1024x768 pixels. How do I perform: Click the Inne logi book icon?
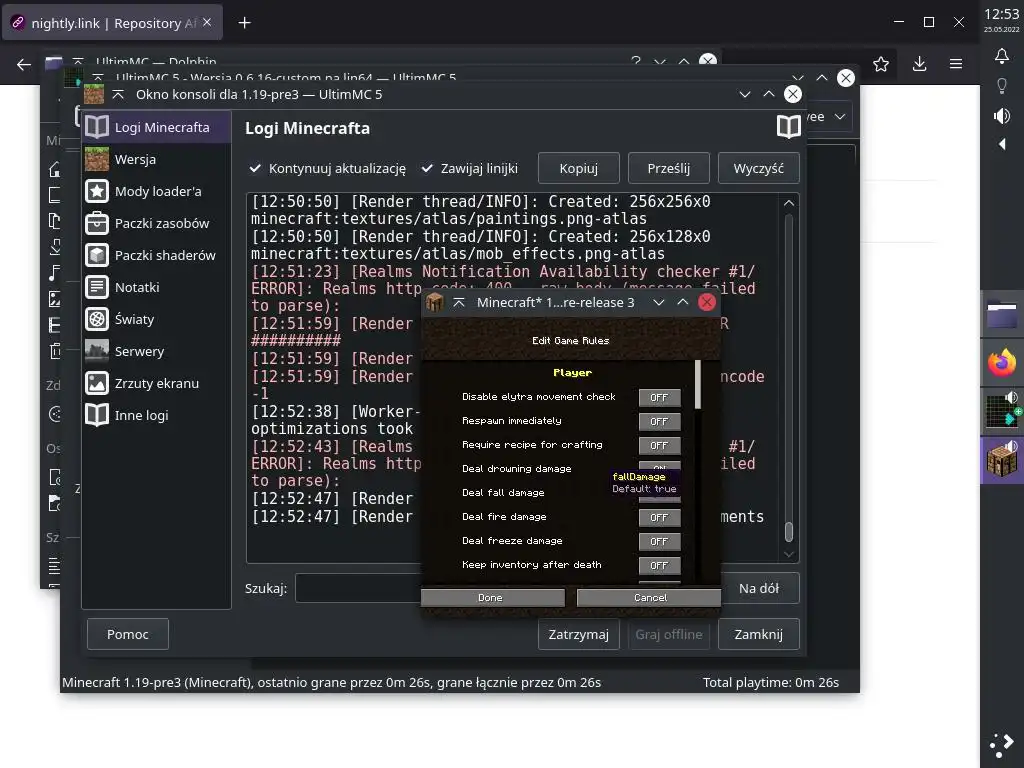coord(97,415)
